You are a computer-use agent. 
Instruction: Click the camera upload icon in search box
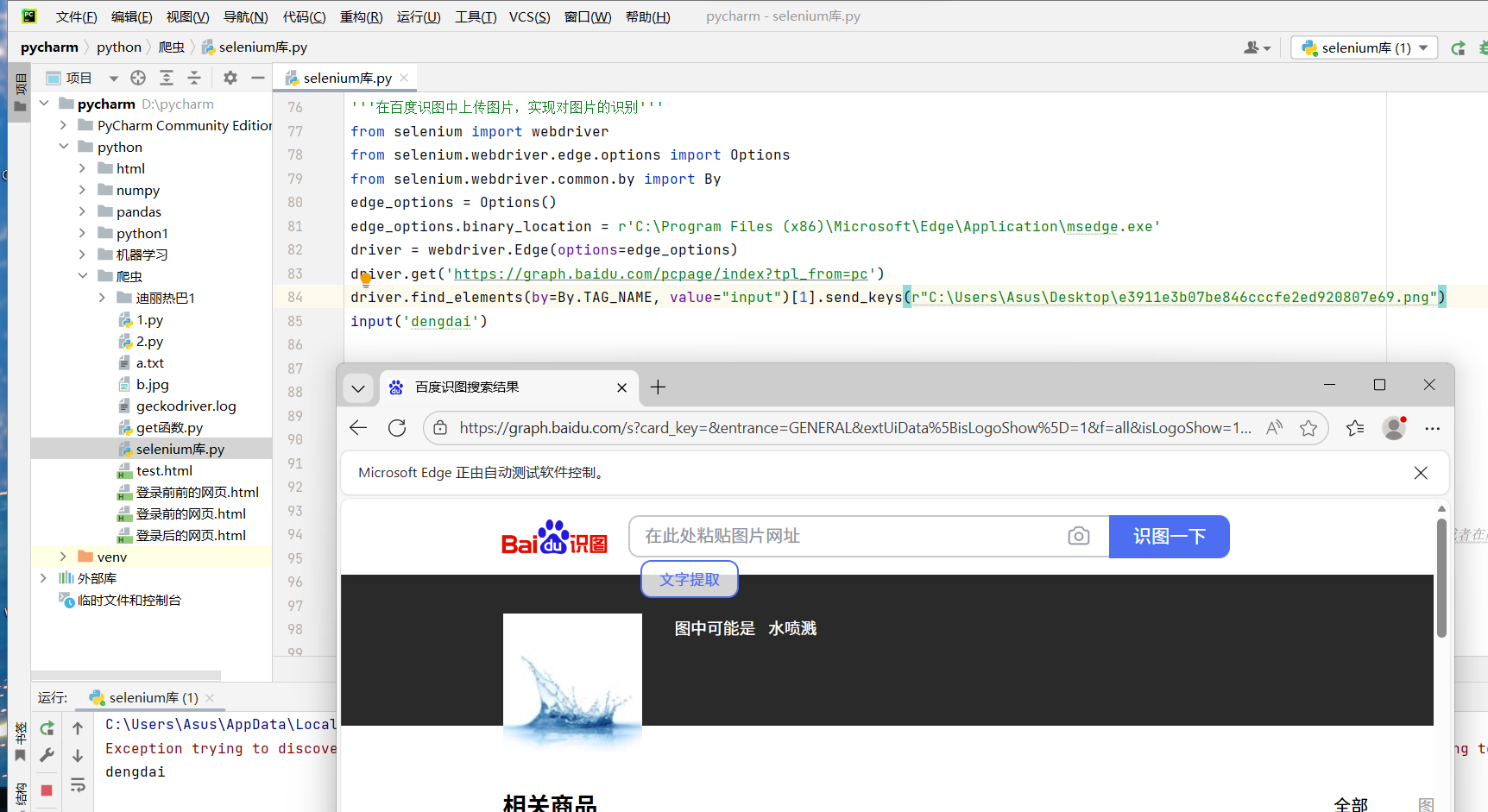click(1079, 536)
